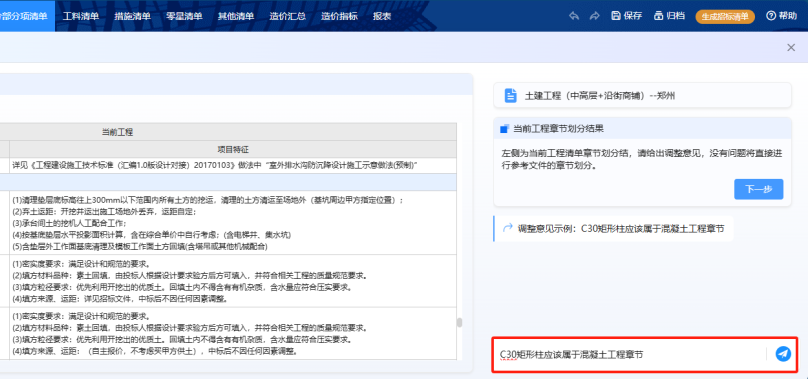The image size is (808, 379).
Task: Click the archive box icon
Action: (658, 16)
